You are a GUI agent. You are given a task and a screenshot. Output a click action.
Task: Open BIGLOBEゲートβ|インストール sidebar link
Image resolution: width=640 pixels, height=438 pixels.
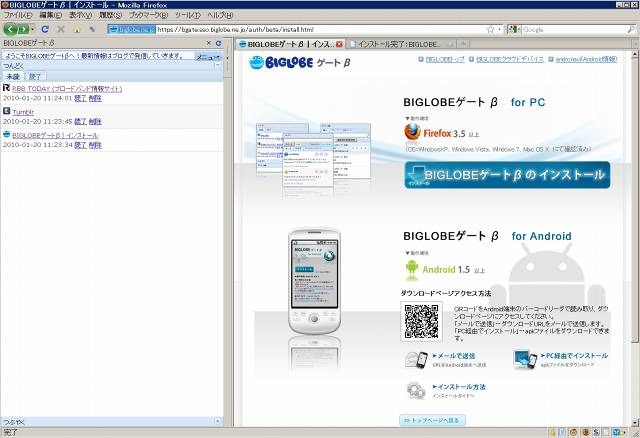click(x=56, y=136)
